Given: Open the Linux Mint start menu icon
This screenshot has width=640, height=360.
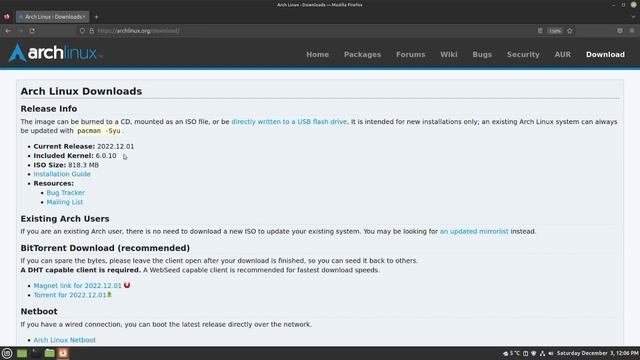Looking at the screenshot, I should (x=7, y=353).
